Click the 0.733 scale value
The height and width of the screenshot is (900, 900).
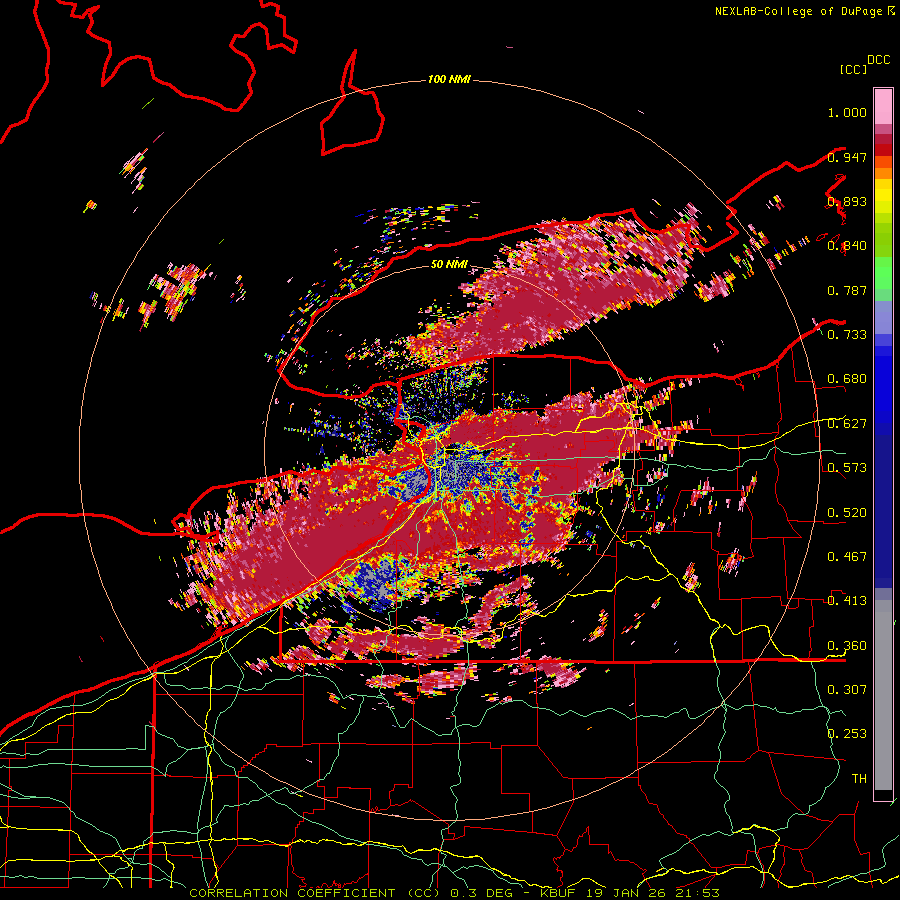tap(847, 335)
